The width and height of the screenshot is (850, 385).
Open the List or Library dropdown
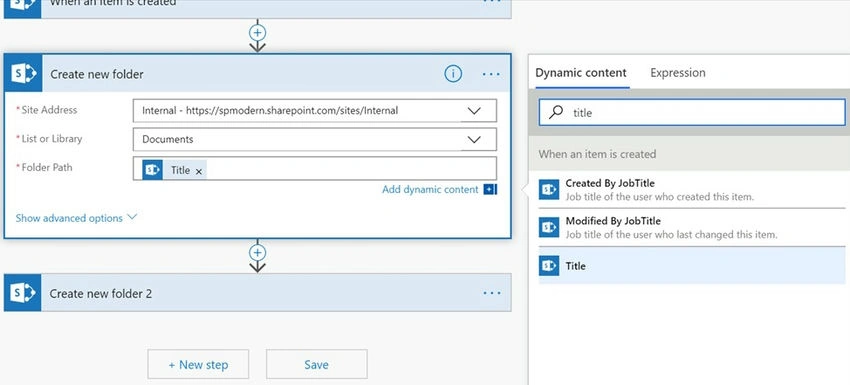(474, 139)
